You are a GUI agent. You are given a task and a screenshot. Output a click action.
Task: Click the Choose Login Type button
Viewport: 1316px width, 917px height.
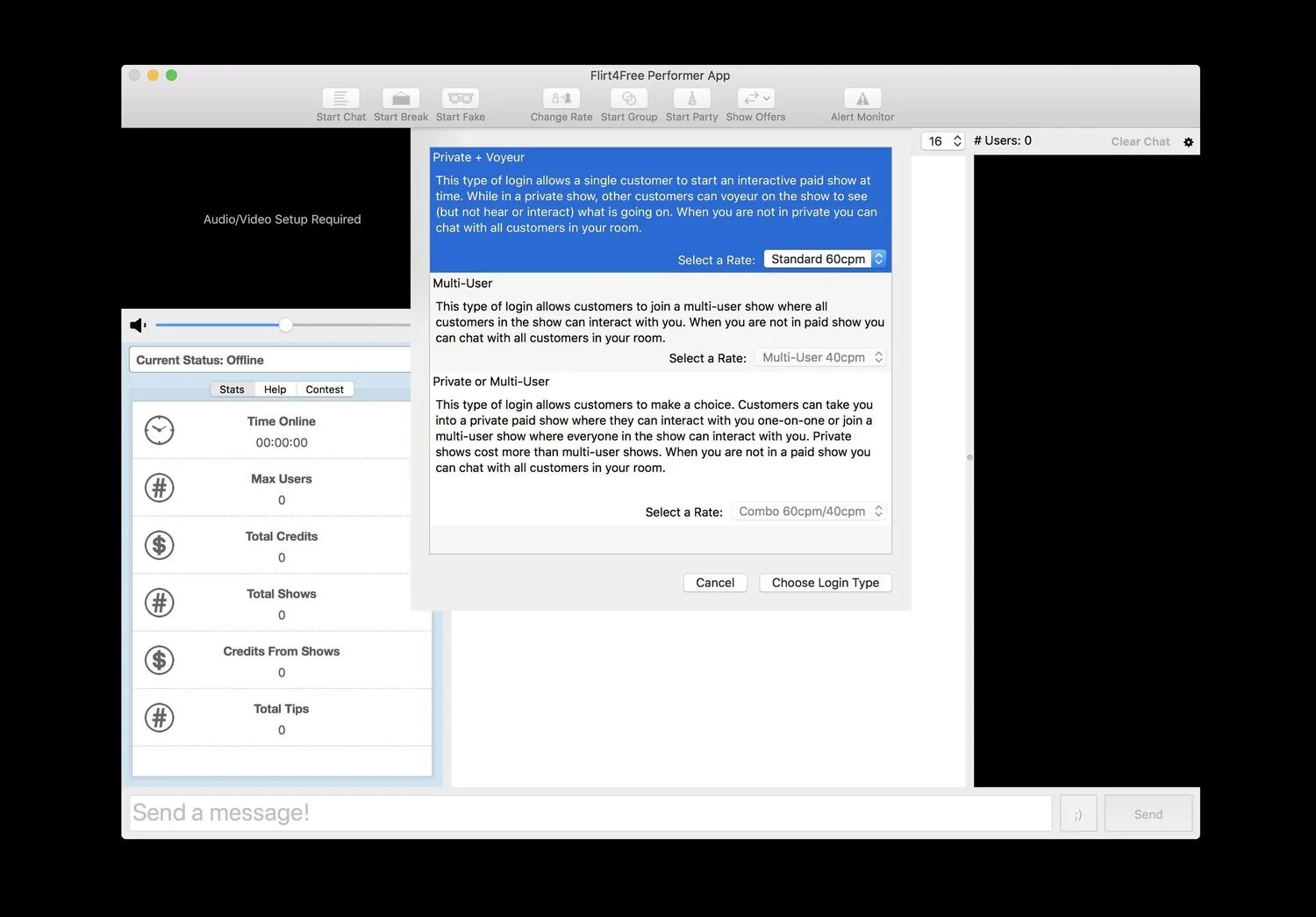click(826, 583)
